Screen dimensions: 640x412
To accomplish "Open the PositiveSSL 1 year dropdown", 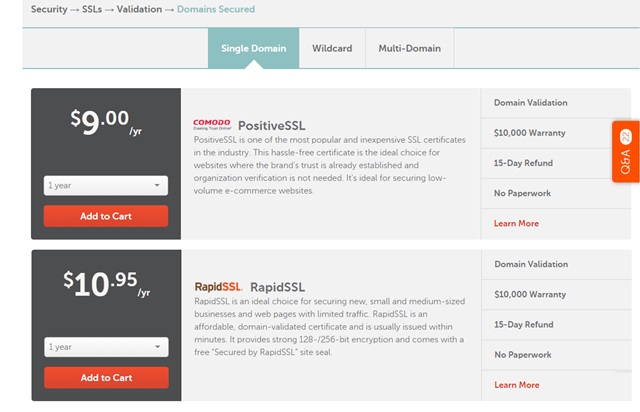I will 106,185.
